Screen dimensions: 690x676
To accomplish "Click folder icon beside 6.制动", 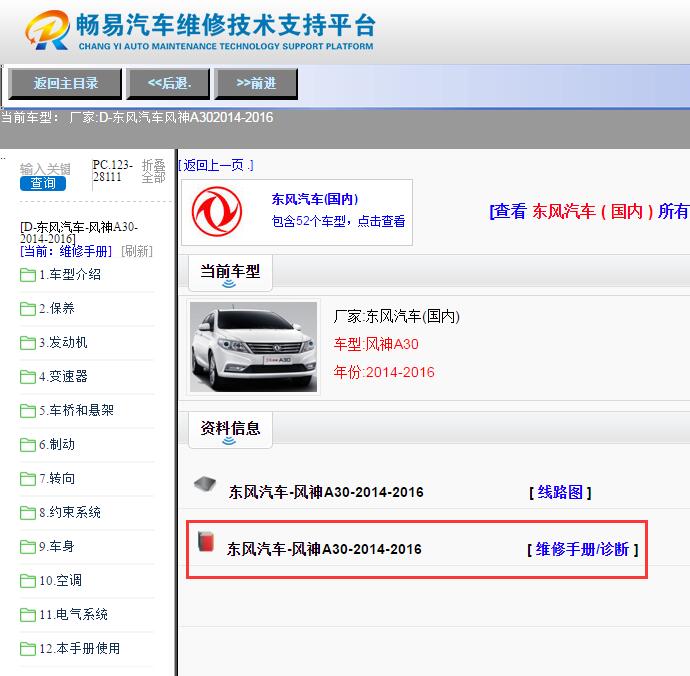I will (28, 445).
